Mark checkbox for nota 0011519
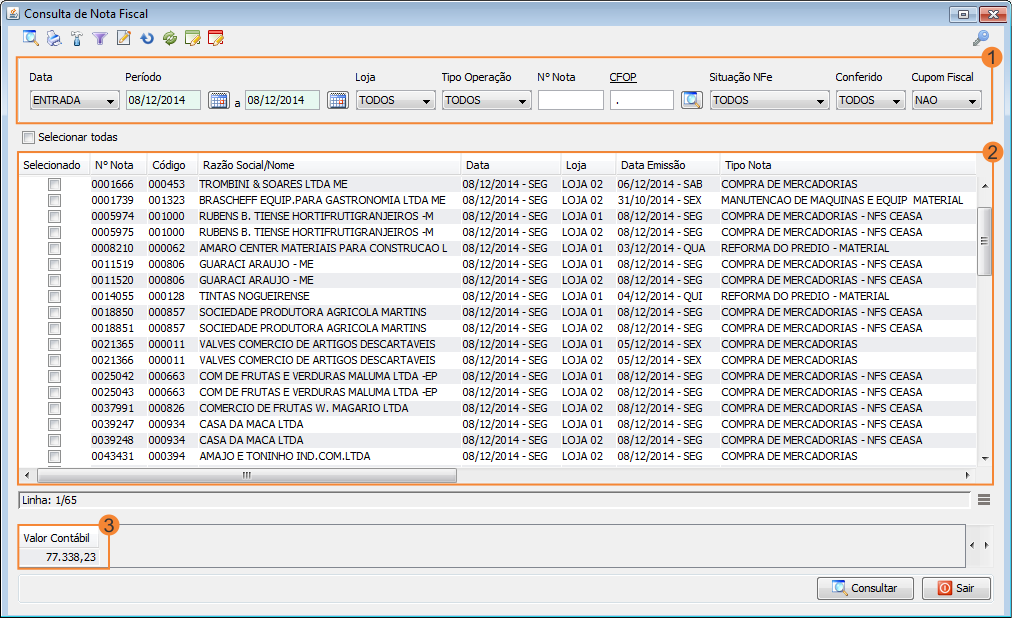The image size is (1012, 618). coord(54,264)
